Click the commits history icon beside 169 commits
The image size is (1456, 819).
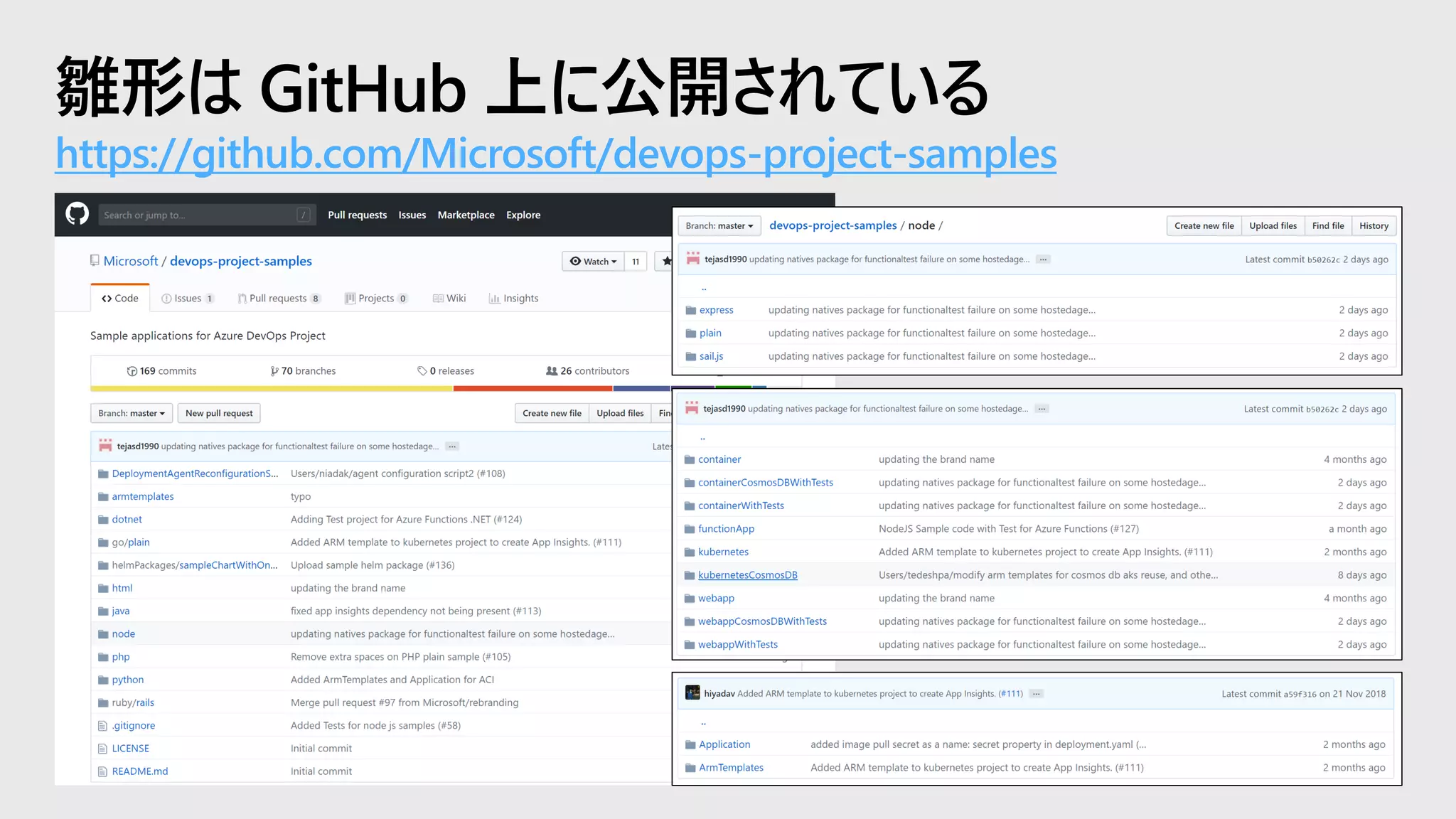point(132,371)
